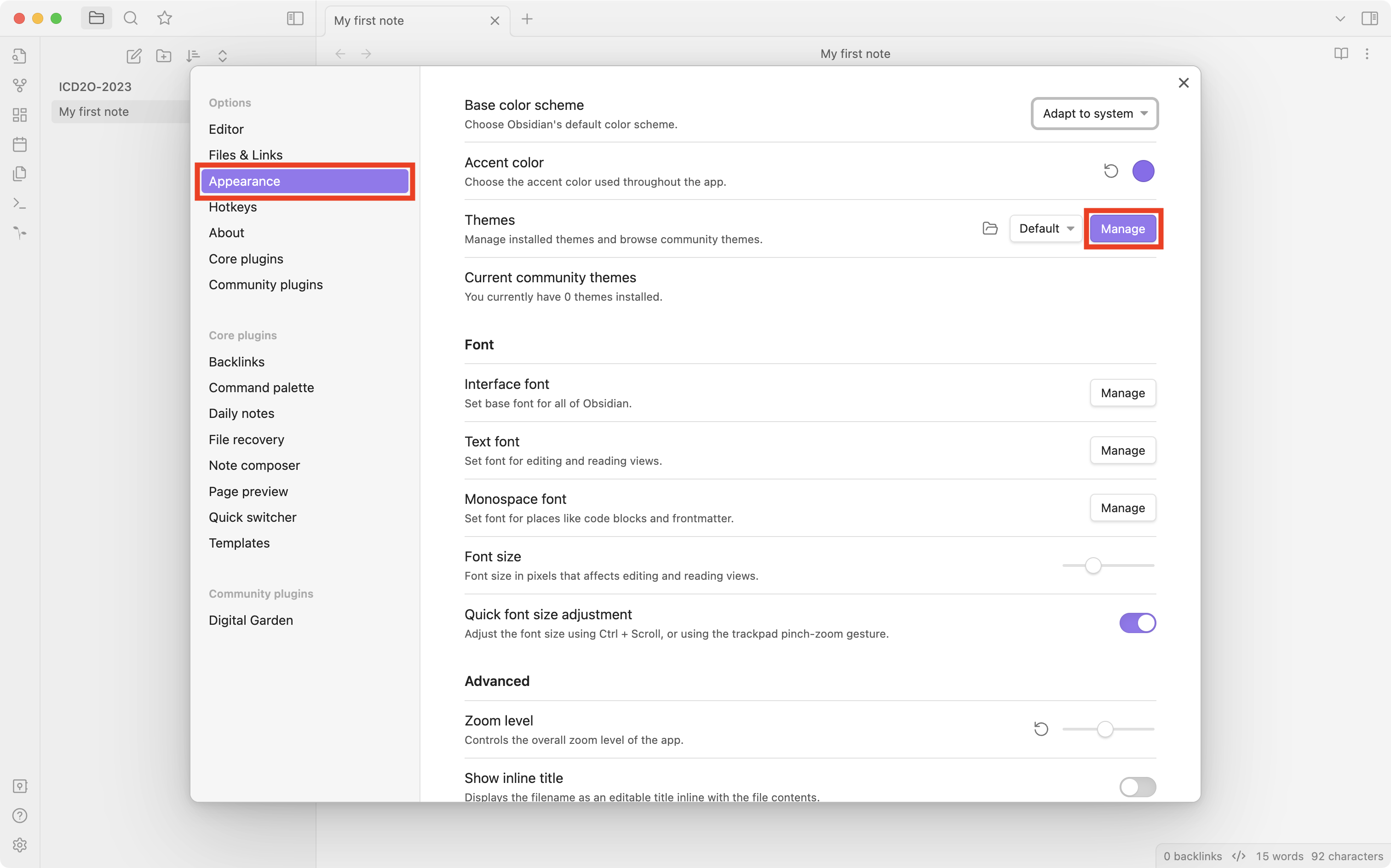Viewport: 1391px width, 868px height.
Task: Open canvas ribbon icon
Action: pos(20,115)
